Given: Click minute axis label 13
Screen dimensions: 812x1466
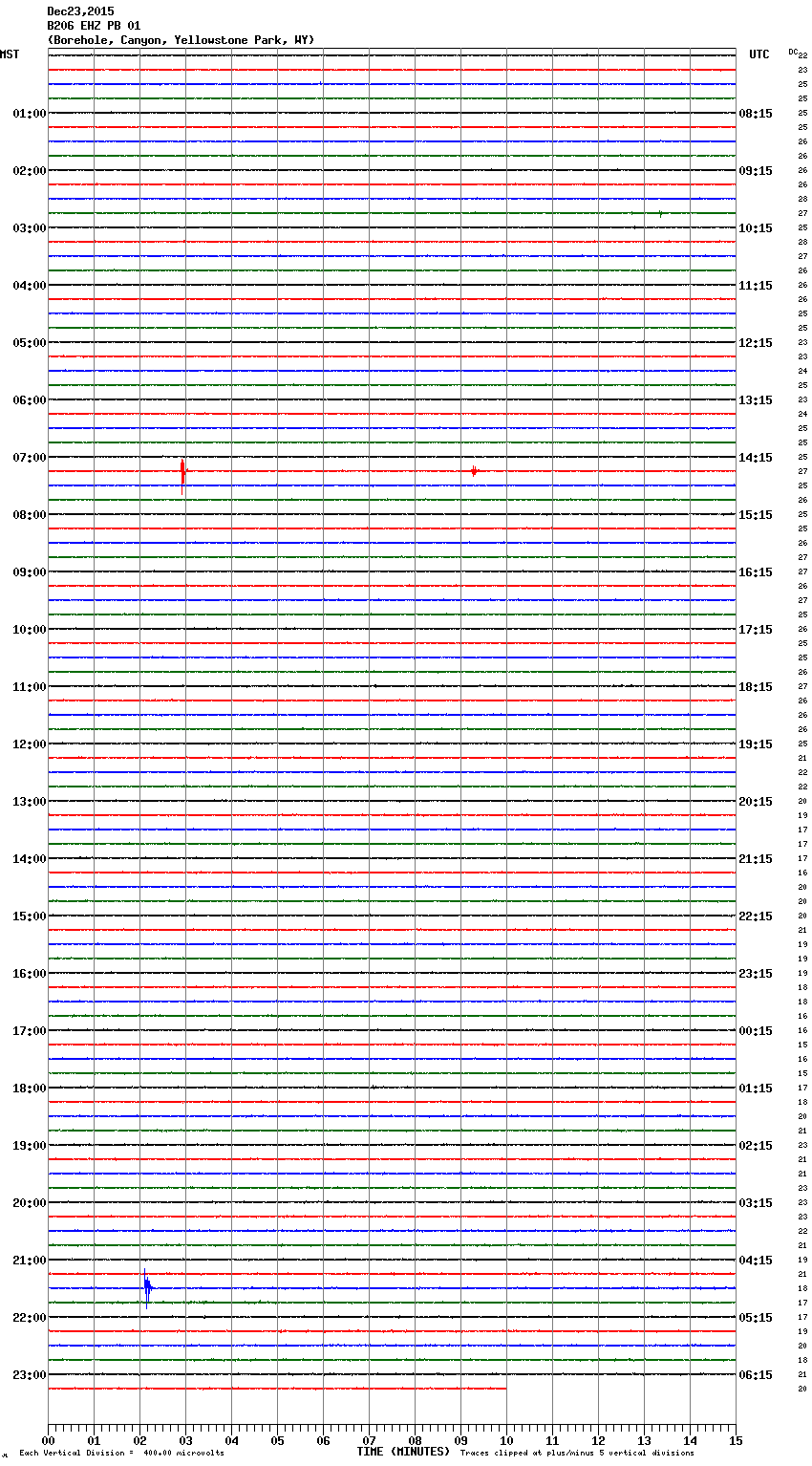Looking at the screenshot, I should (644, 1440).
